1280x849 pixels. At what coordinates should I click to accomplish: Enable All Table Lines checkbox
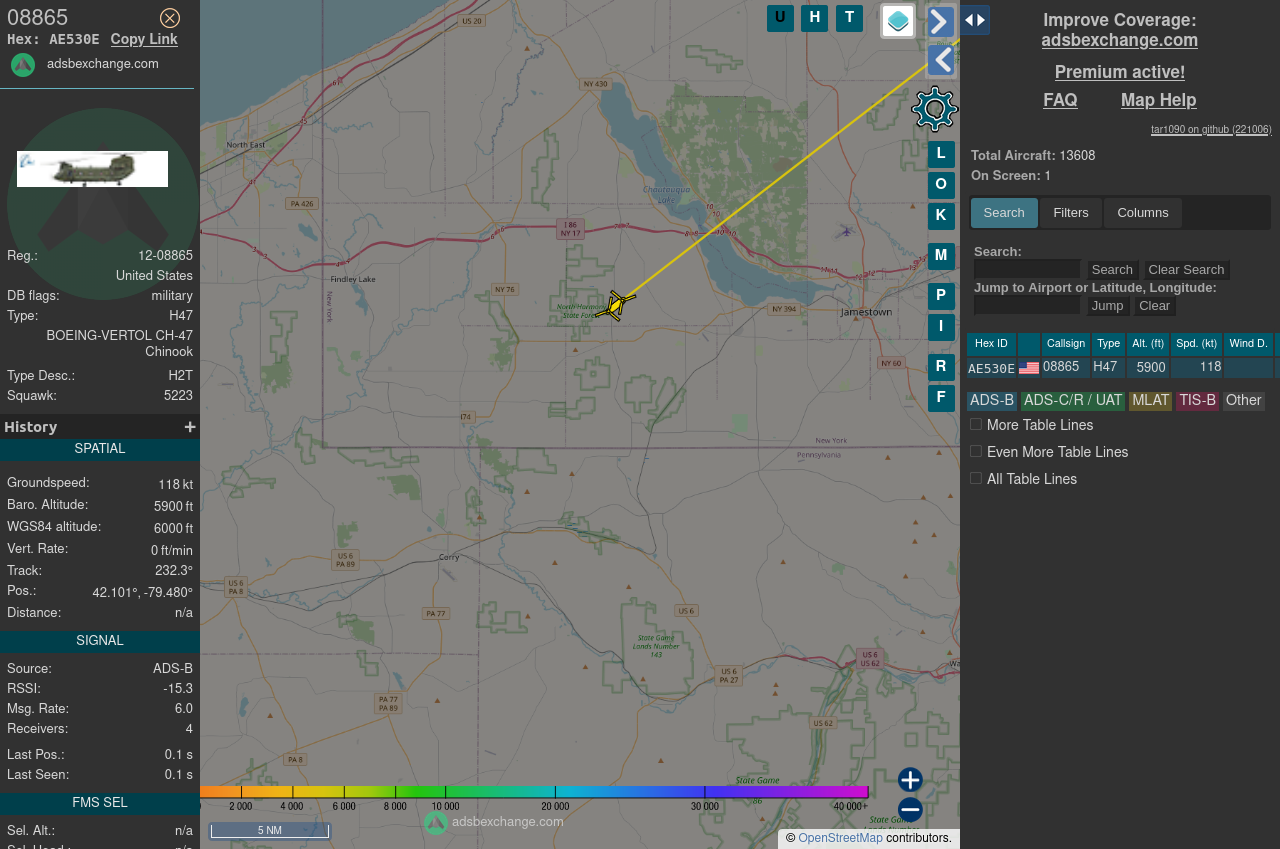point(976,478)
